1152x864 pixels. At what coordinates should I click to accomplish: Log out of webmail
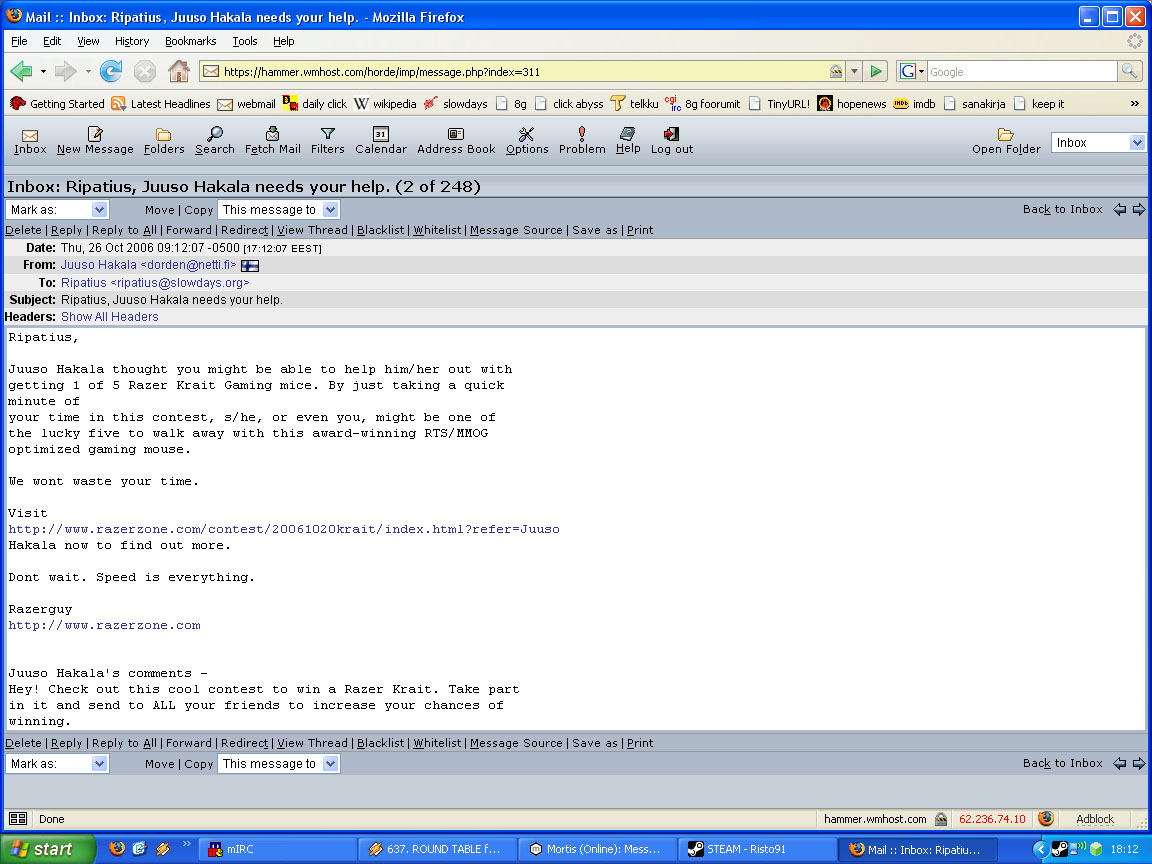click(672, 141)
